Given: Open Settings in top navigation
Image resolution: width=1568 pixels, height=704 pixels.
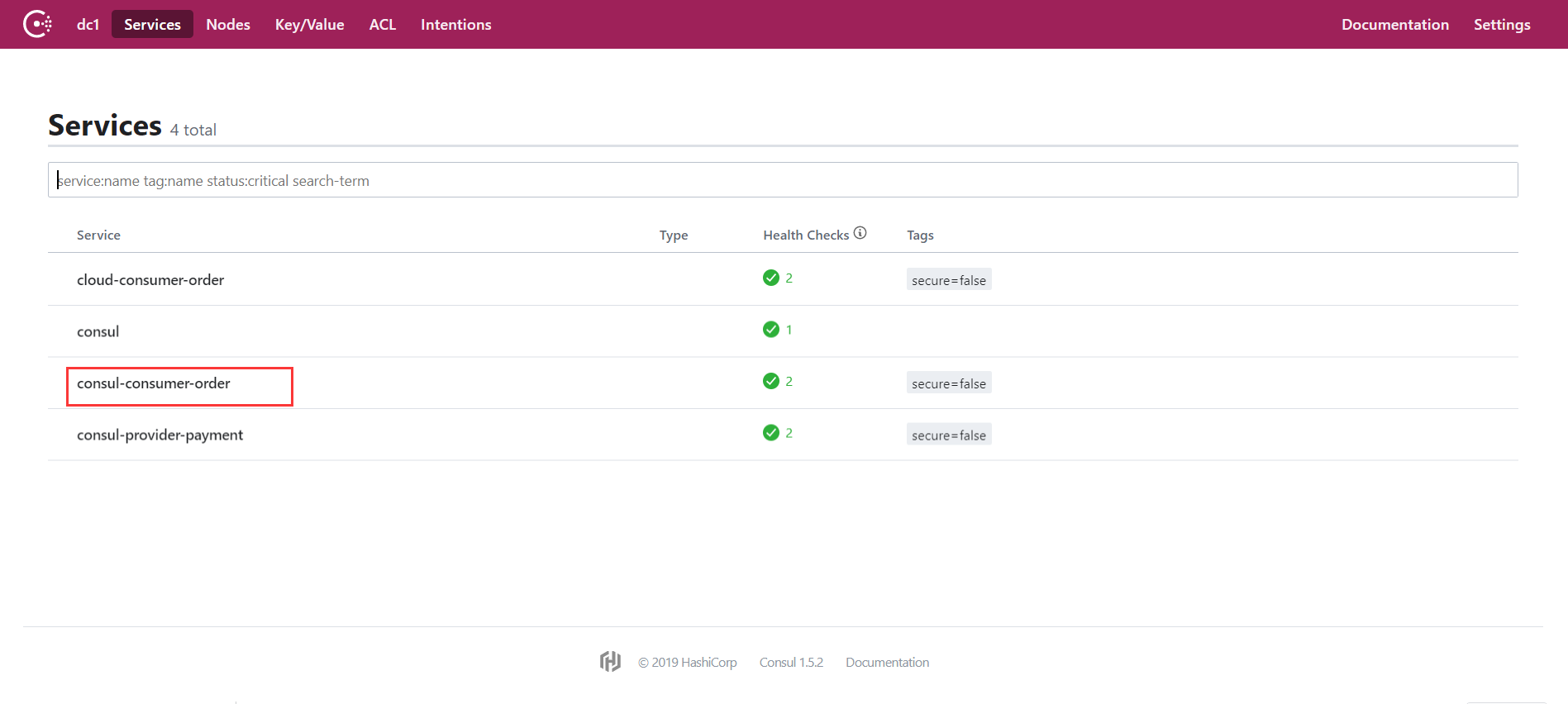Looking at the screenshot, I should (x=1502, y=25).
